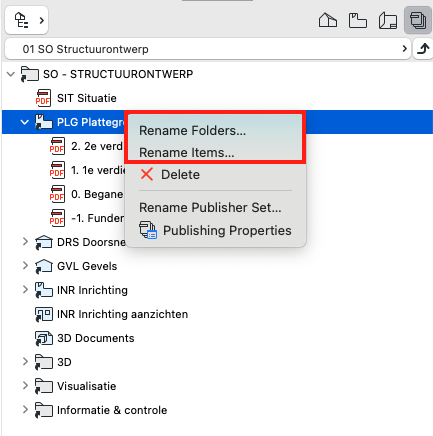Click the up-level arrow button
The width and height of the screenshot is (433, 436).
tap(423, 49)
